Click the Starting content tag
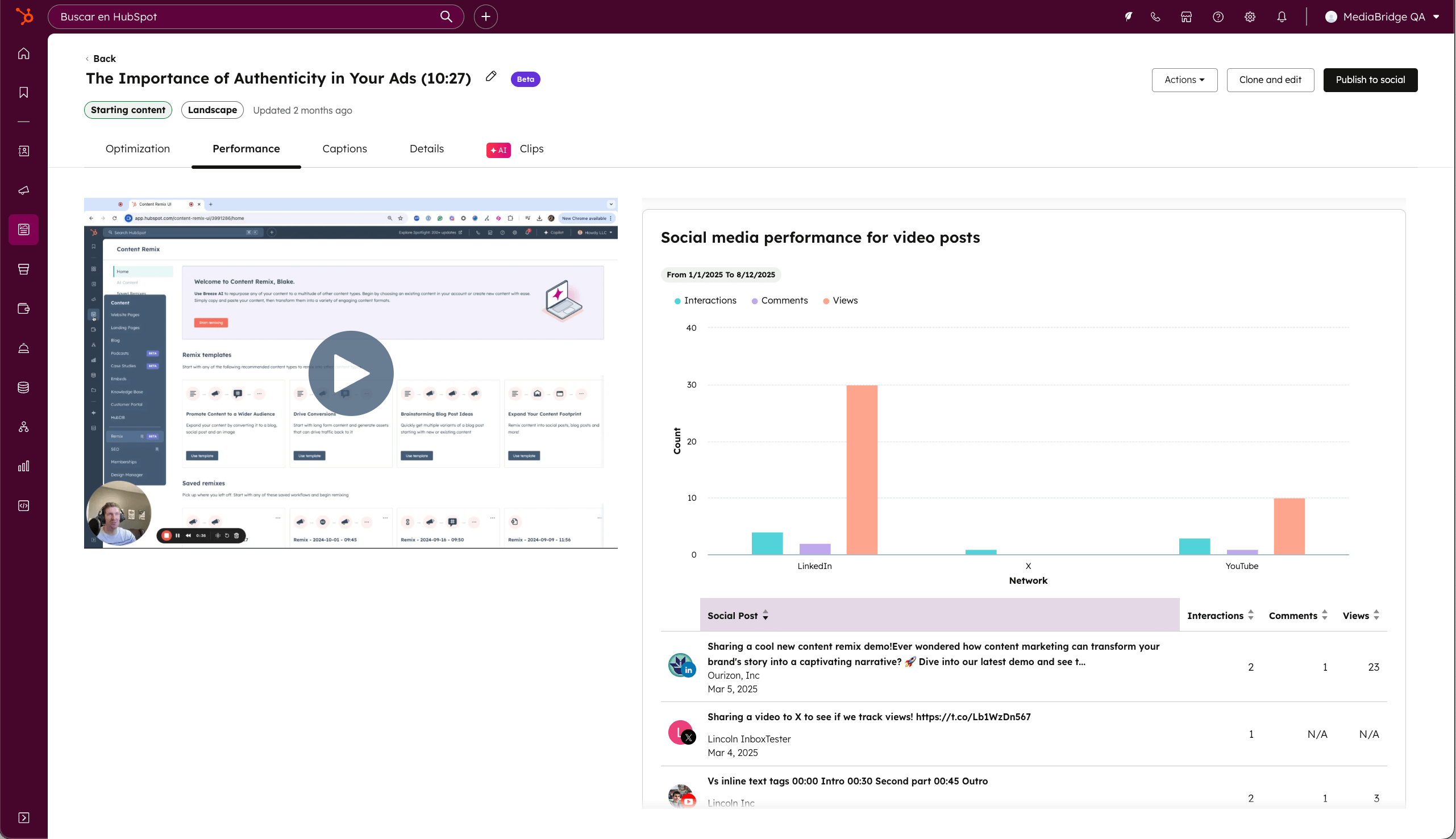 (x=128, y=110)
